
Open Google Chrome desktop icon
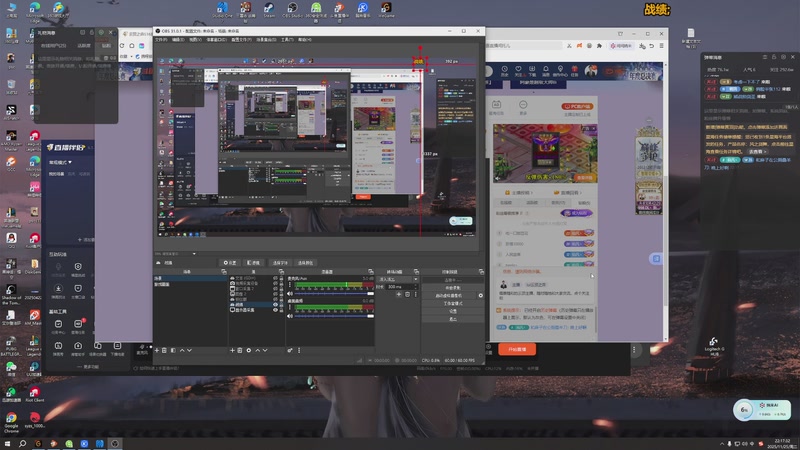tap(11, 422)
